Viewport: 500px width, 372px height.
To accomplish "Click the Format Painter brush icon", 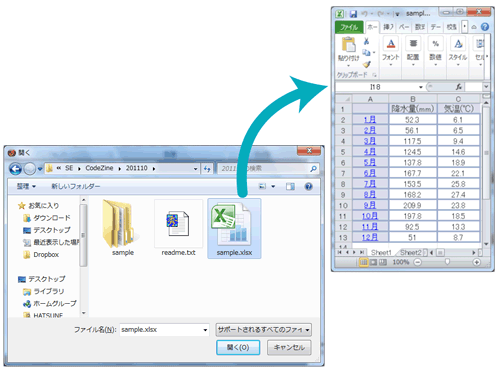I will (367, 64).
